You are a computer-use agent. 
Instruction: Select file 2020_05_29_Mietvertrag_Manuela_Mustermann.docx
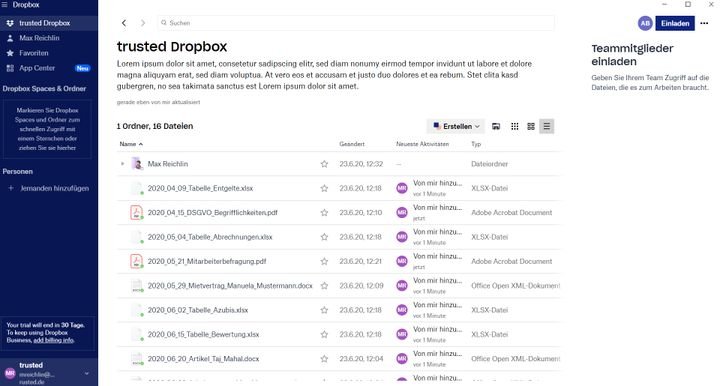230,285
